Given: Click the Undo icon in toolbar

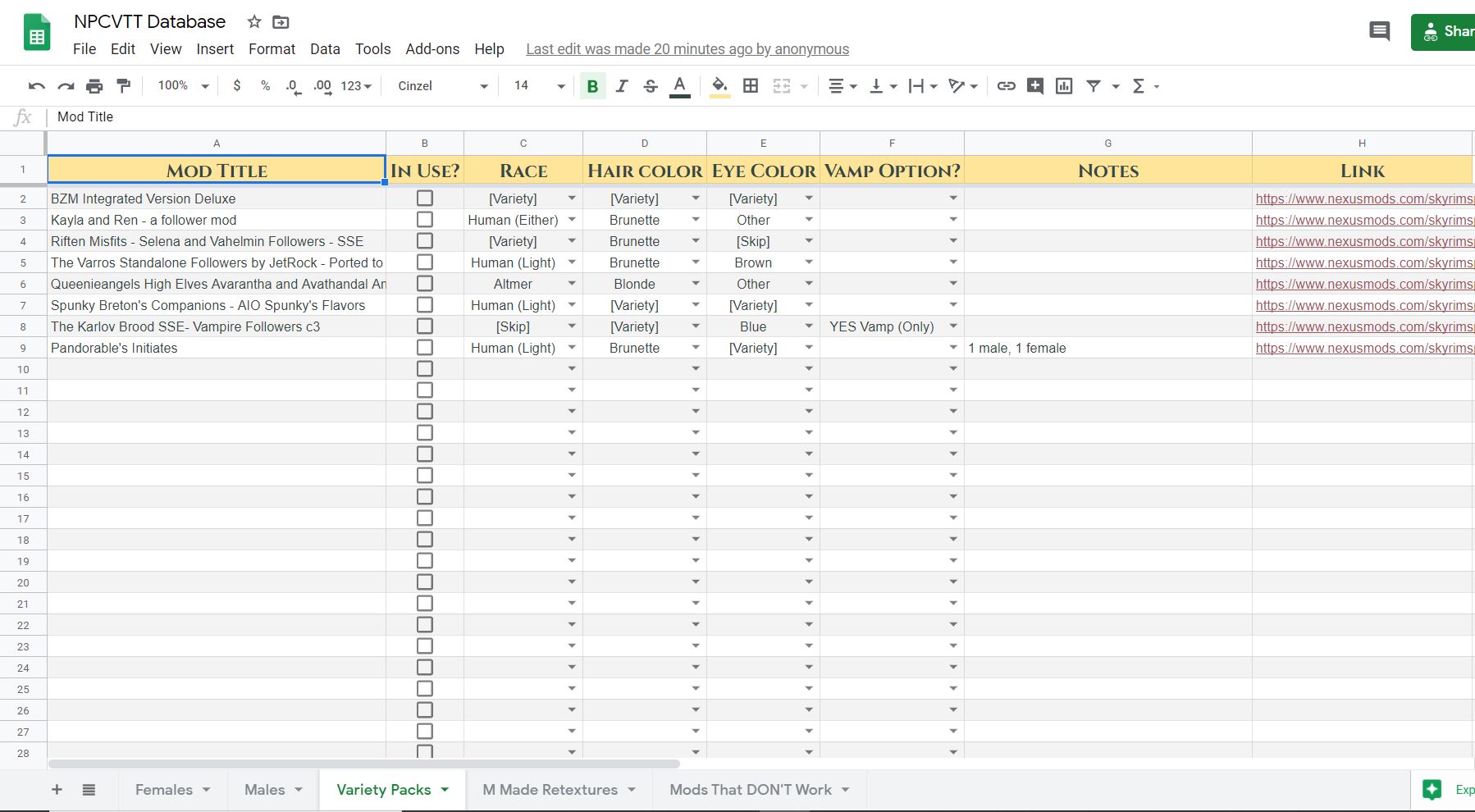Looking at the screenshot, I should (36, 86).
